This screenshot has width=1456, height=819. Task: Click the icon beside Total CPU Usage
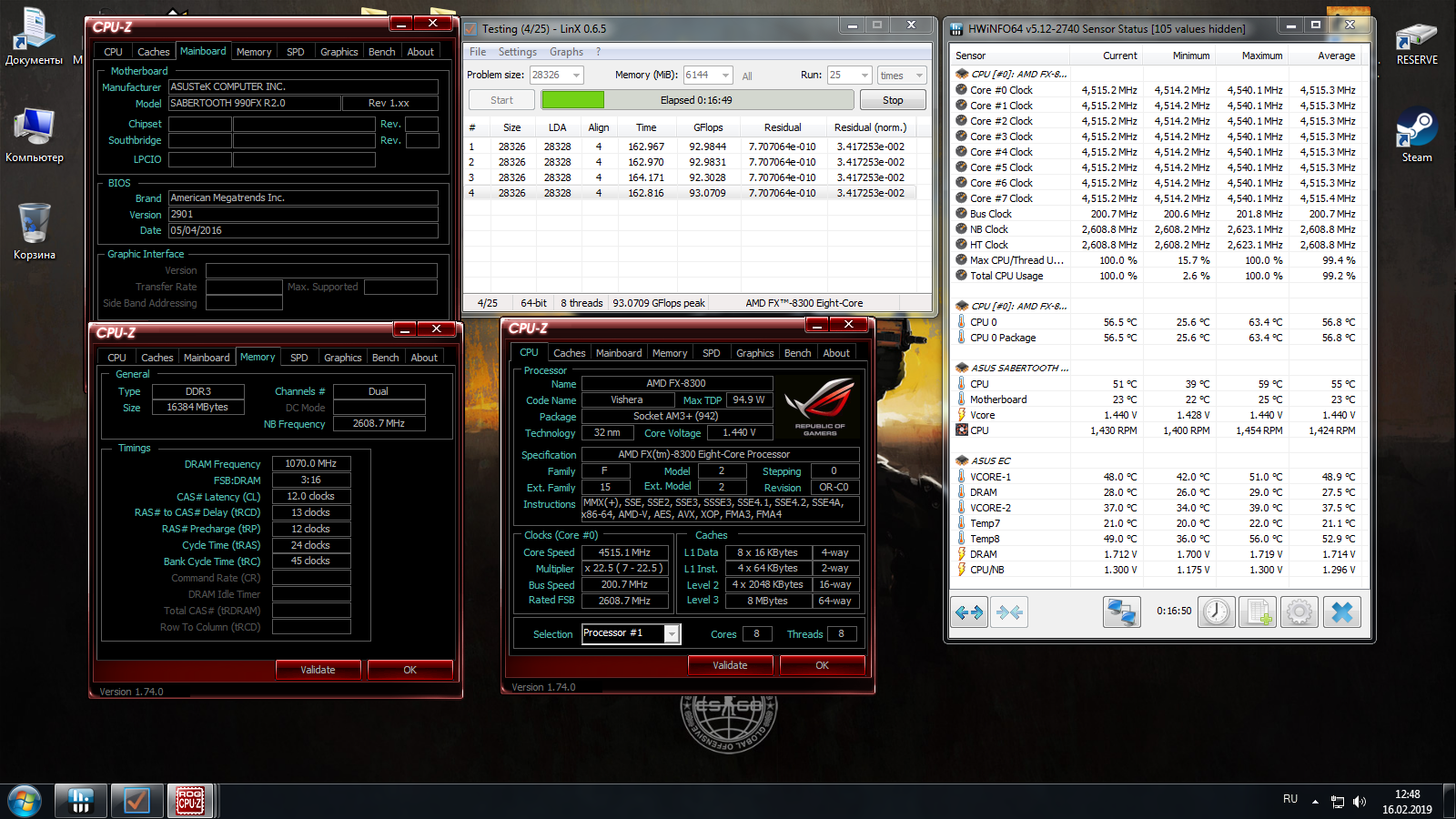click(962, 276)
